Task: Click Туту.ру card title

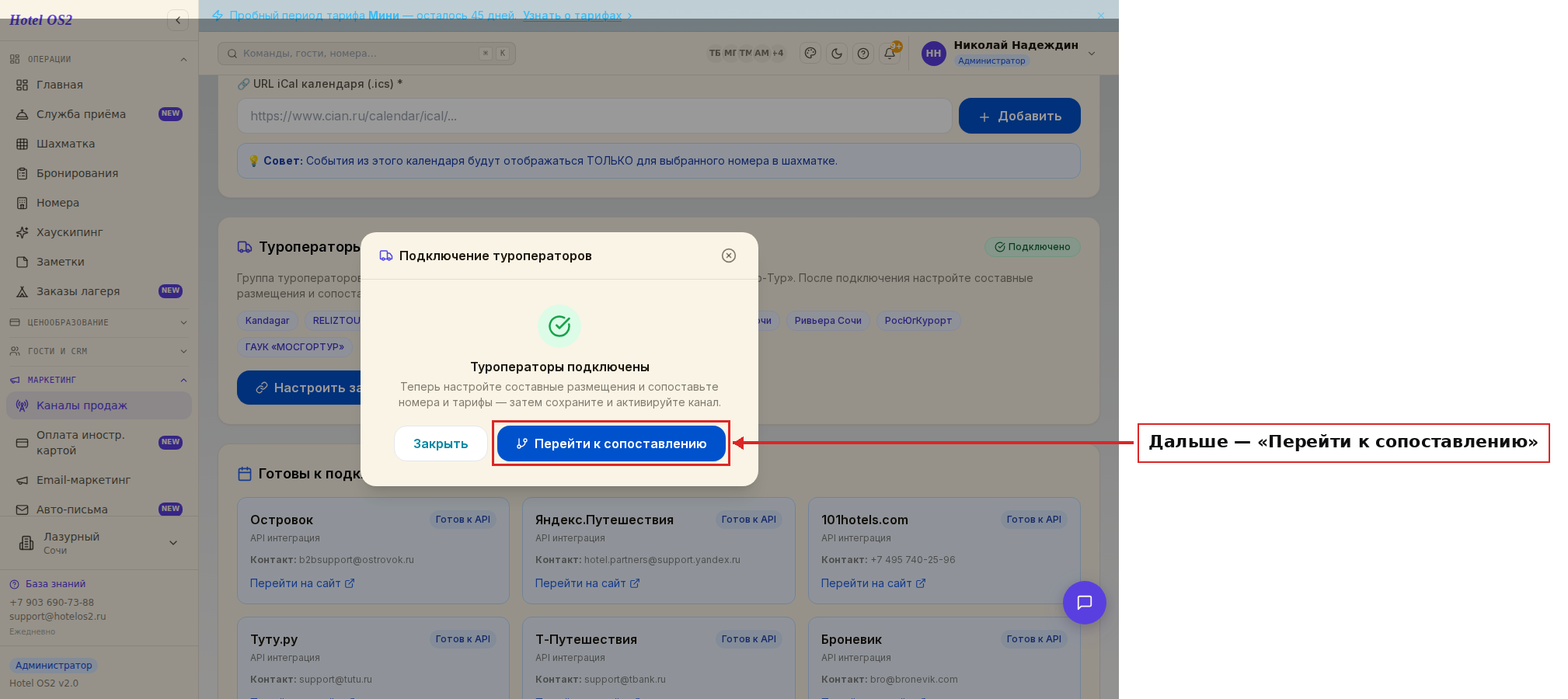Action: tap(274, 639)
